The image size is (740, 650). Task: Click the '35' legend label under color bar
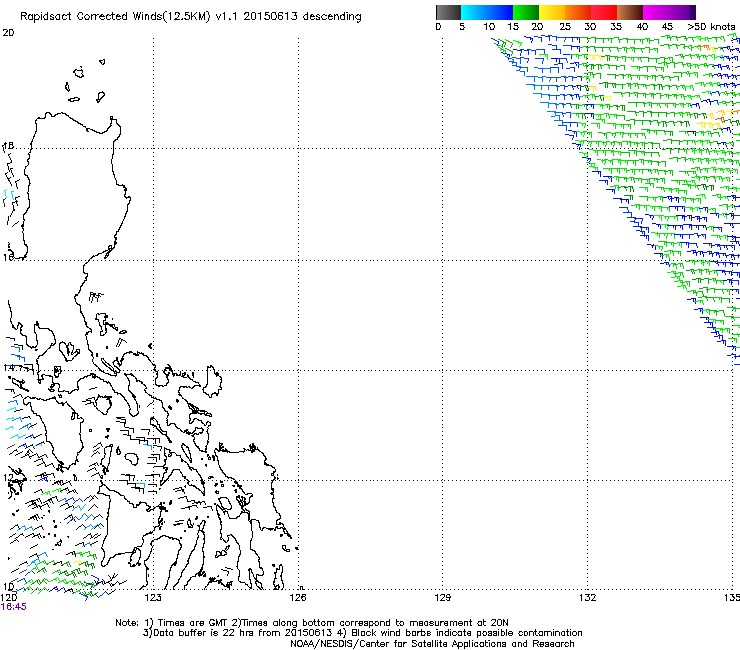(616, 27)
